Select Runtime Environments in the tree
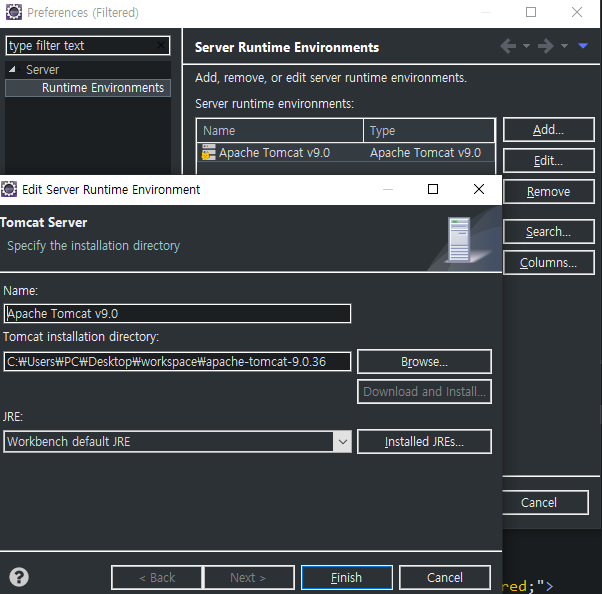Image resolution: width=602 pixels, height=594 pixels. pos(103,88)
